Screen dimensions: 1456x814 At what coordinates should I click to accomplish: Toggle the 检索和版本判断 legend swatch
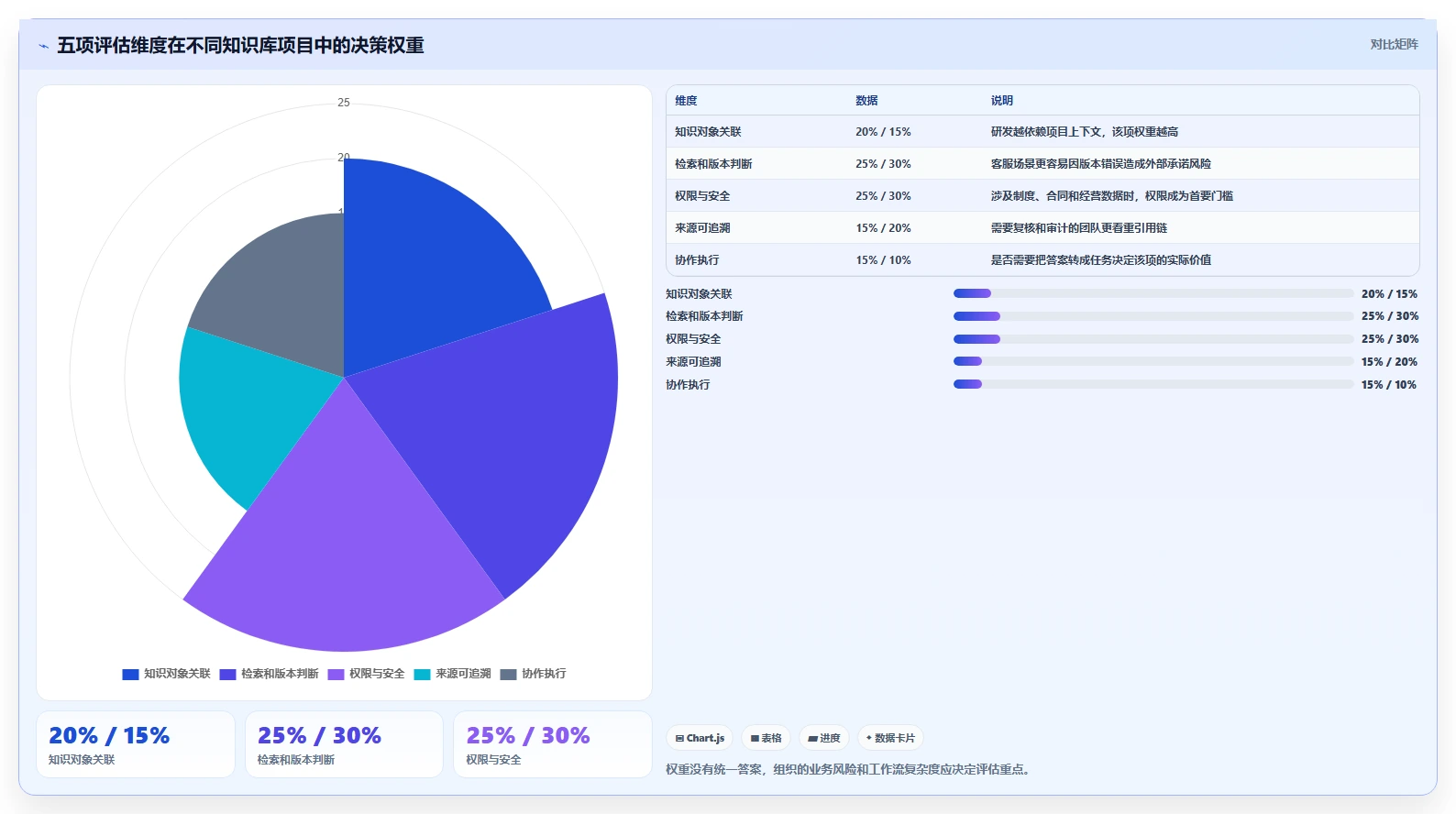[x=227, y=675]
